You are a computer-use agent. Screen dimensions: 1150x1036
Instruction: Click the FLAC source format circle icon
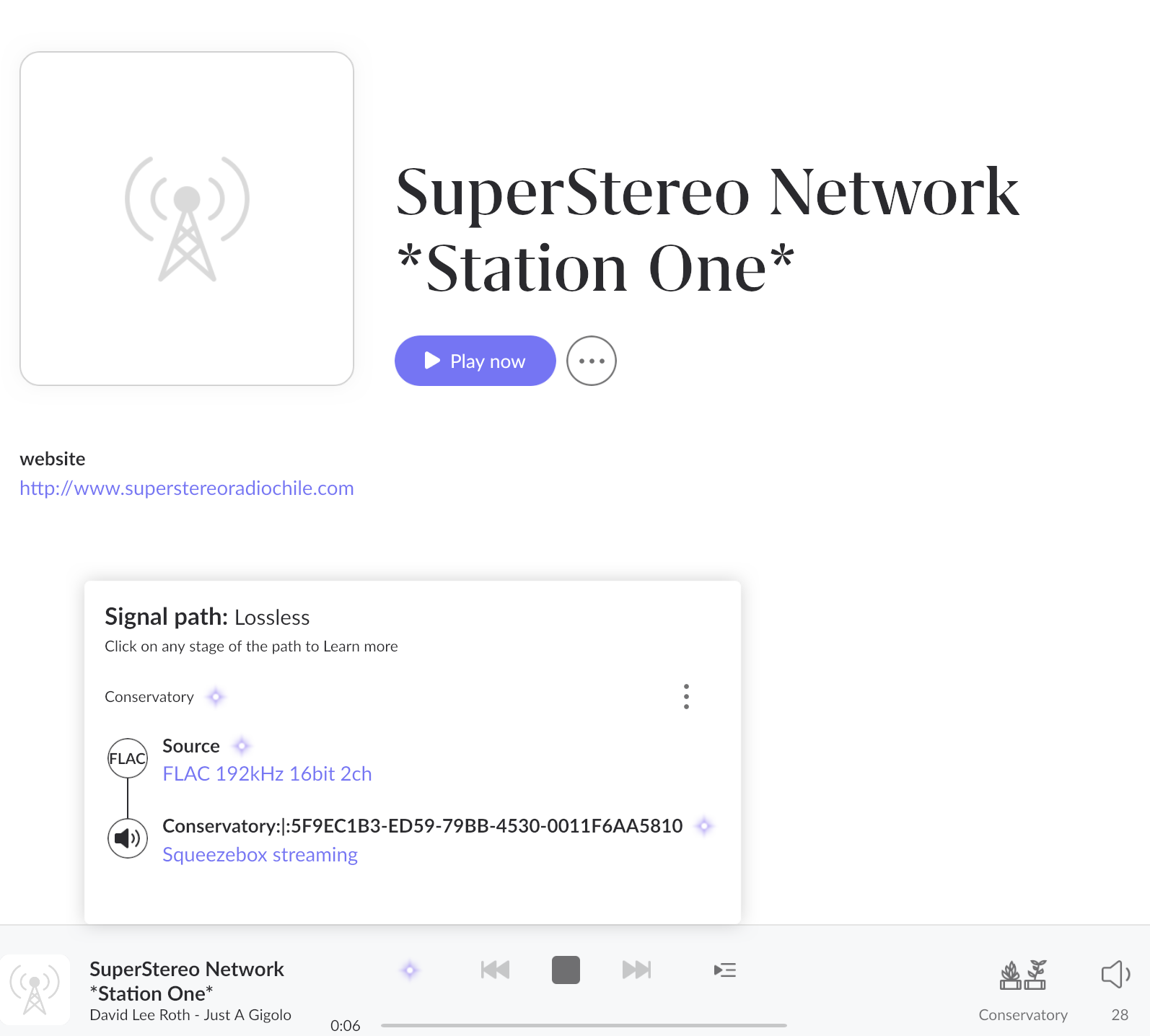pyautogui.click(x=128, y=758)
